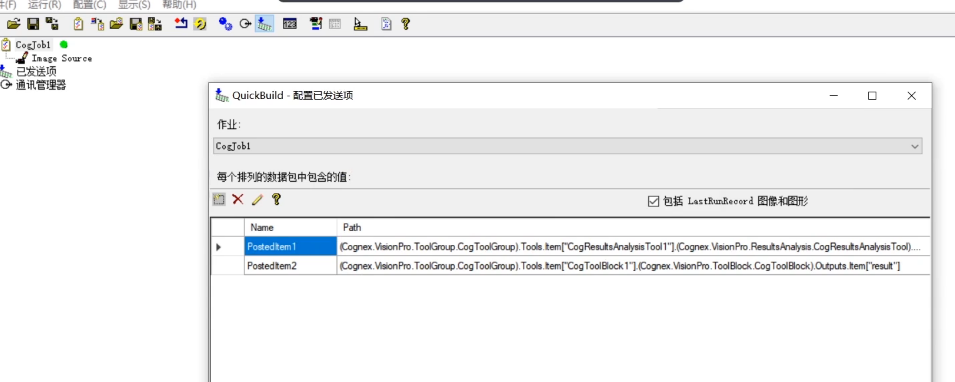Viewport: 955px width, 382px height.
Task: Select the PostedItem2 name cell
Action: point(291,266)
